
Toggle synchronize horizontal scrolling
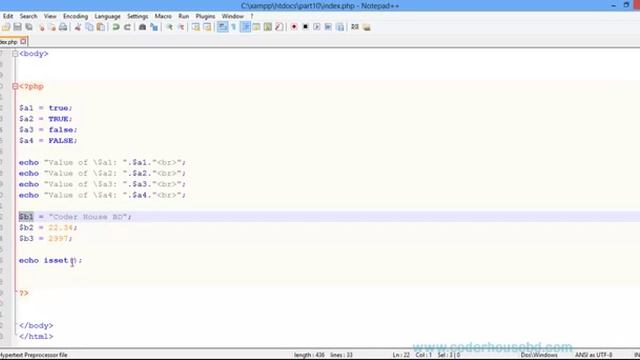pos(207,27)
